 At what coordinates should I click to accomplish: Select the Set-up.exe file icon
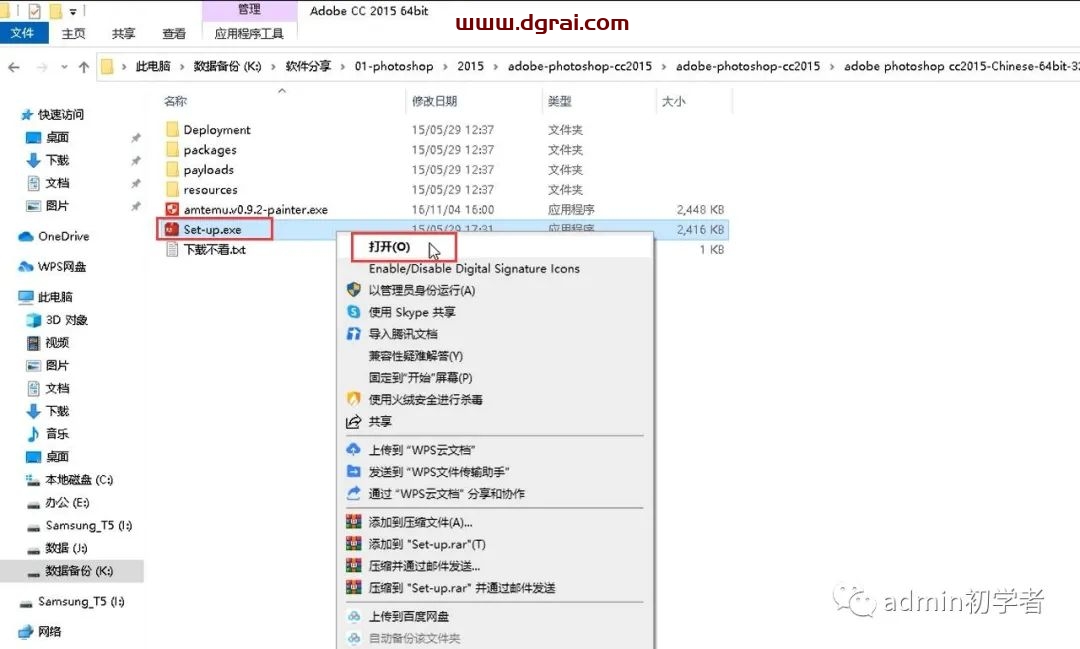(x=172, y=229)
